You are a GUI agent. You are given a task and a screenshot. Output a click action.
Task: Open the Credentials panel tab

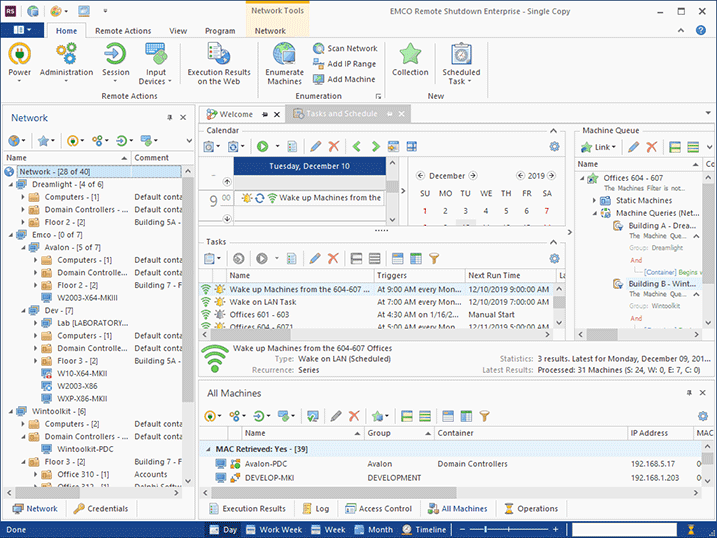pyautogui.click(x=101, y=509)
